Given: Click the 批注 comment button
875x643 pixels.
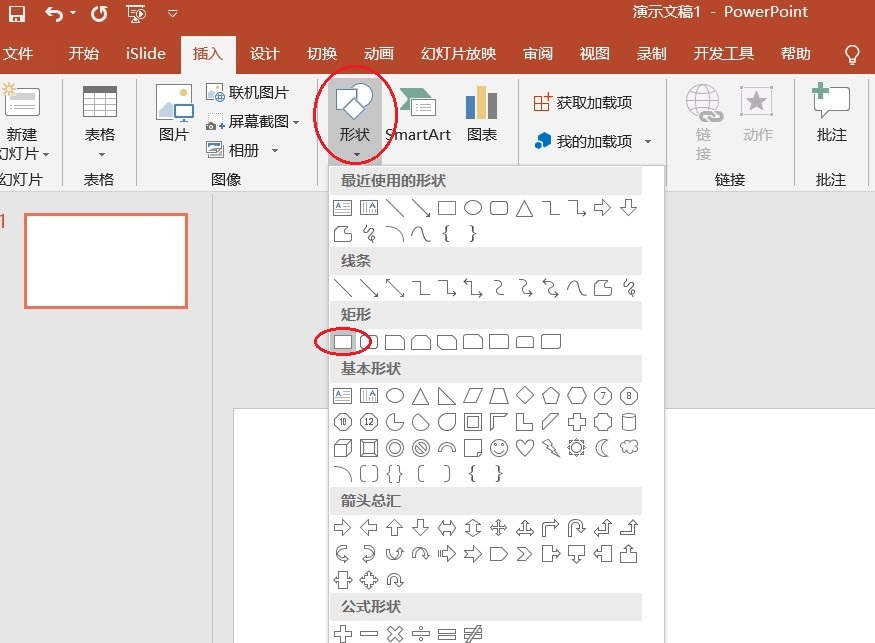Looking at the screenshot, I should pos(831,113).
